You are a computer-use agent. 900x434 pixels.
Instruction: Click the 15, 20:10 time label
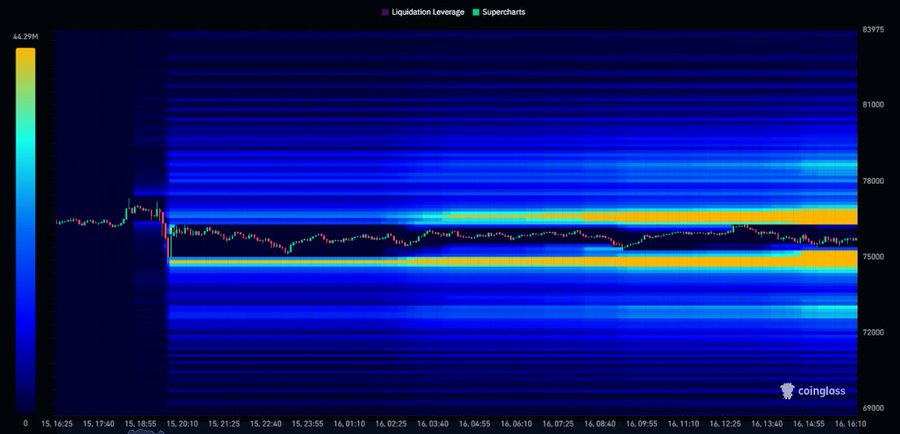[183, 424]
